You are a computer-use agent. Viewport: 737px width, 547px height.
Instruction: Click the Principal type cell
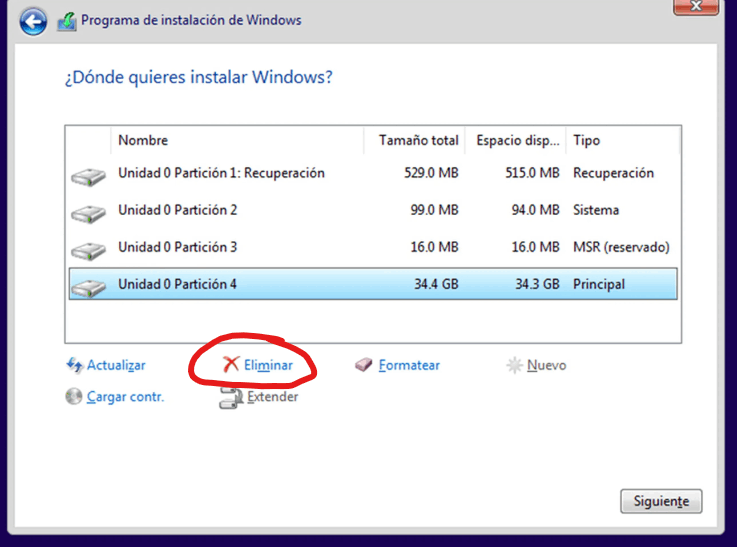click(599, 284)
